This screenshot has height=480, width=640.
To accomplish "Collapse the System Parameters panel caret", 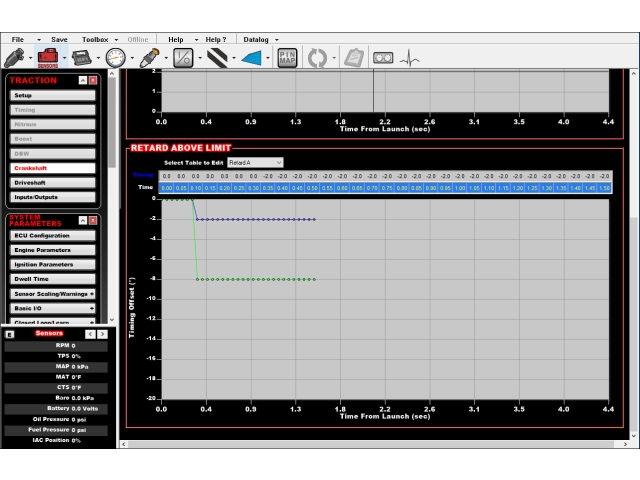I will 83,220.
